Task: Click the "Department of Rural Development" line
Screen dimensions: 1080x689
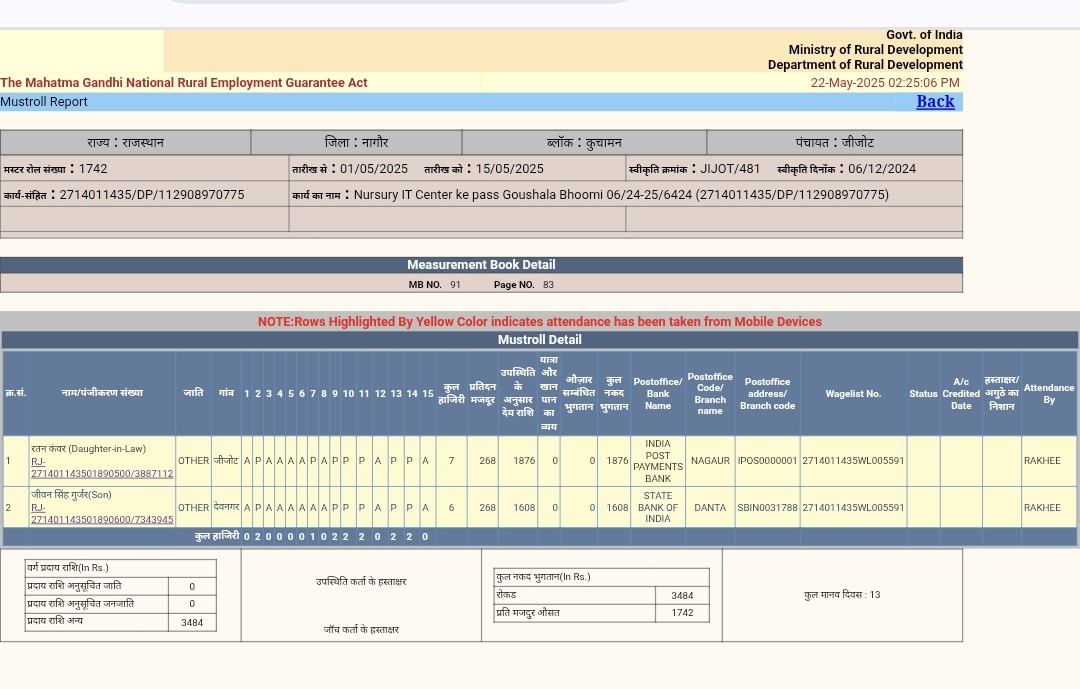Action: tap(865, 65)
